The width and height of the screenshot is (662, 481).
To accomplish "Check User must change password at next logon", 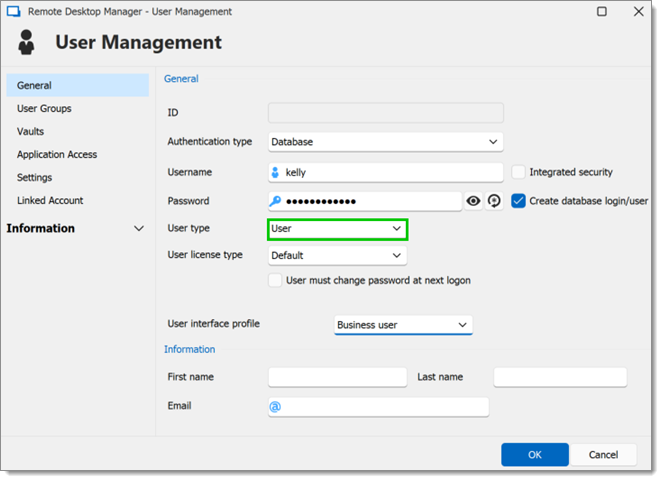I will click(275, 281).
